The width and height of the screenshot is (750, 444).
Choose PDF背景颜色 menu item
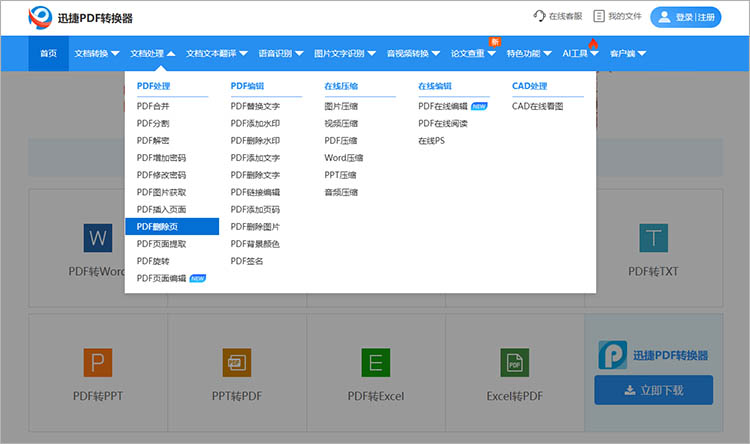[255, 244]
